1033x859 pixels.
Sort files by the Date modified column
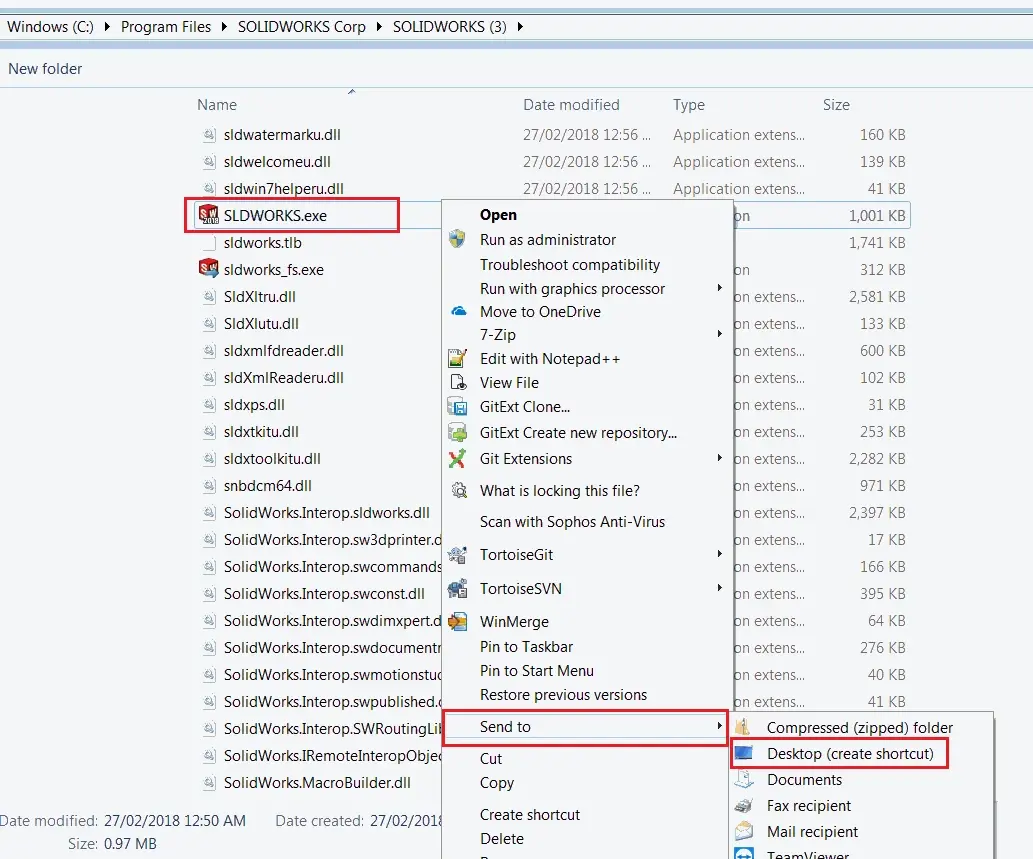[x=571, y=105]
